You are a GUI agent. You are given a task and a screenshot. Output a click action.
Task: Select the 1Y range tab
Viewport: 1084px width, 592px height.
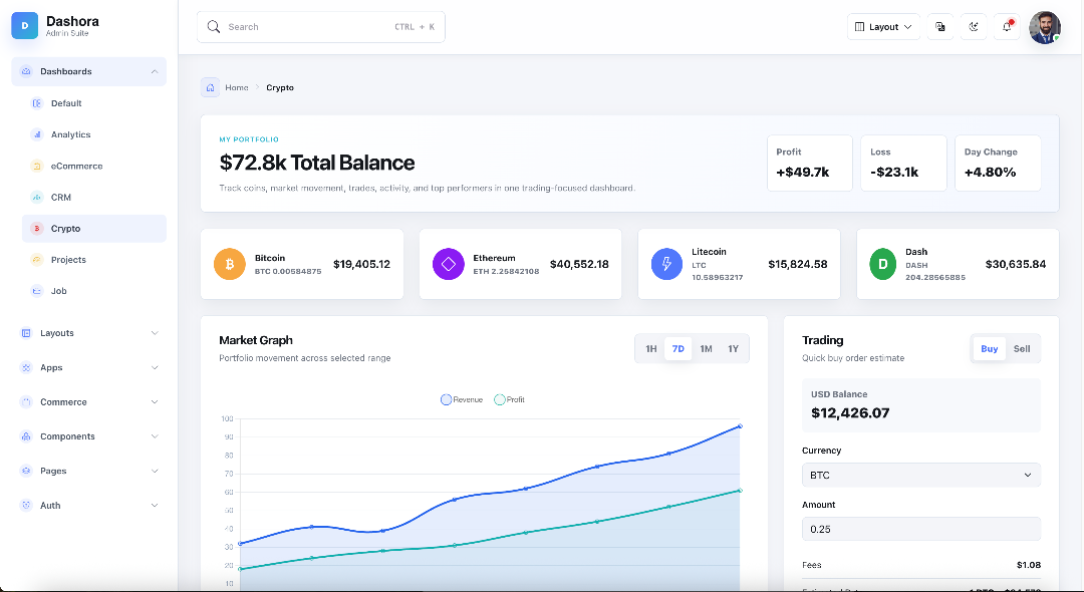(x=733, y=349)
